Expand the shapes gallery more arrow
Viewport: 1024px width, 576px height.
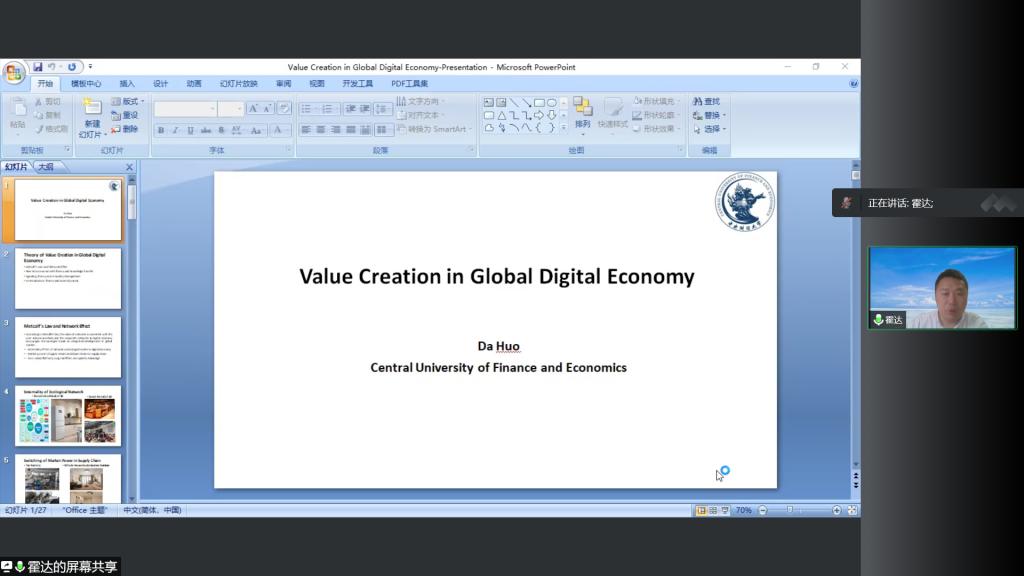tap(564, 128)
